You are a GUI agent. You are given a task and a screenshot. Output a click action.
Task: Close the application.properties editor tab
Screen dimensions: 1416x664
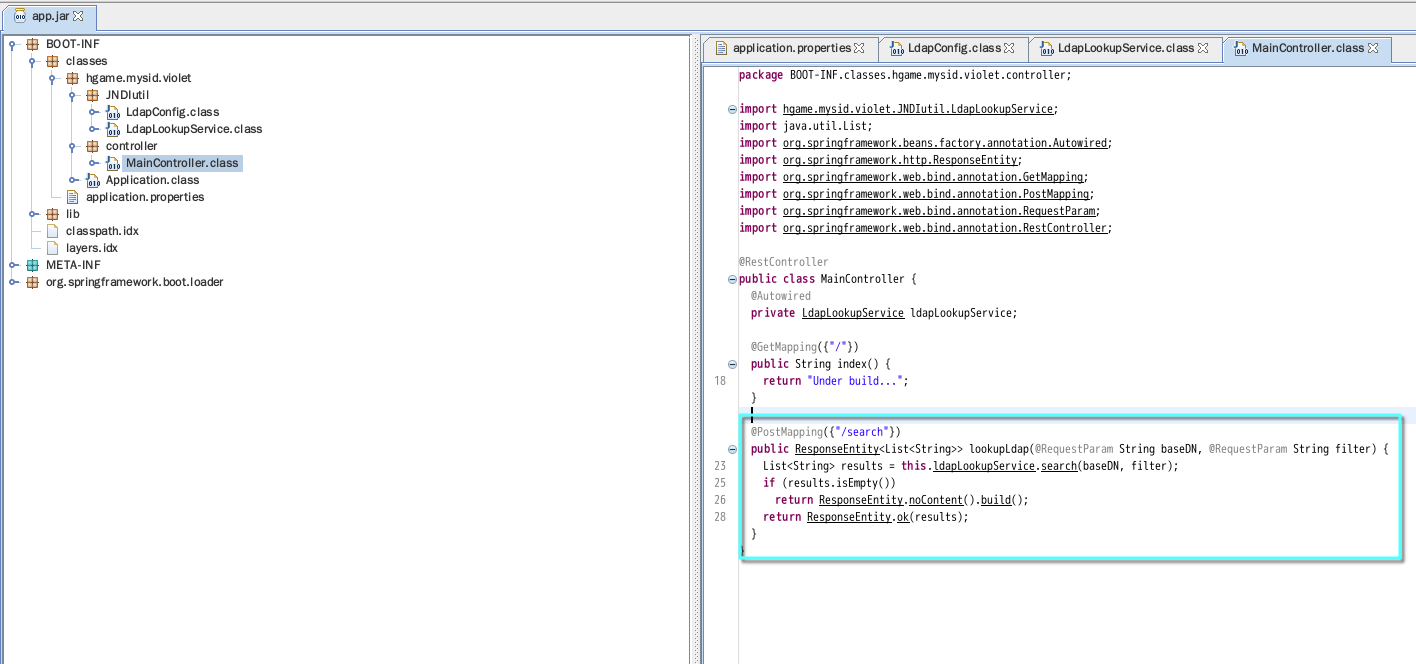pyautogui.click(x=859, y=48)
